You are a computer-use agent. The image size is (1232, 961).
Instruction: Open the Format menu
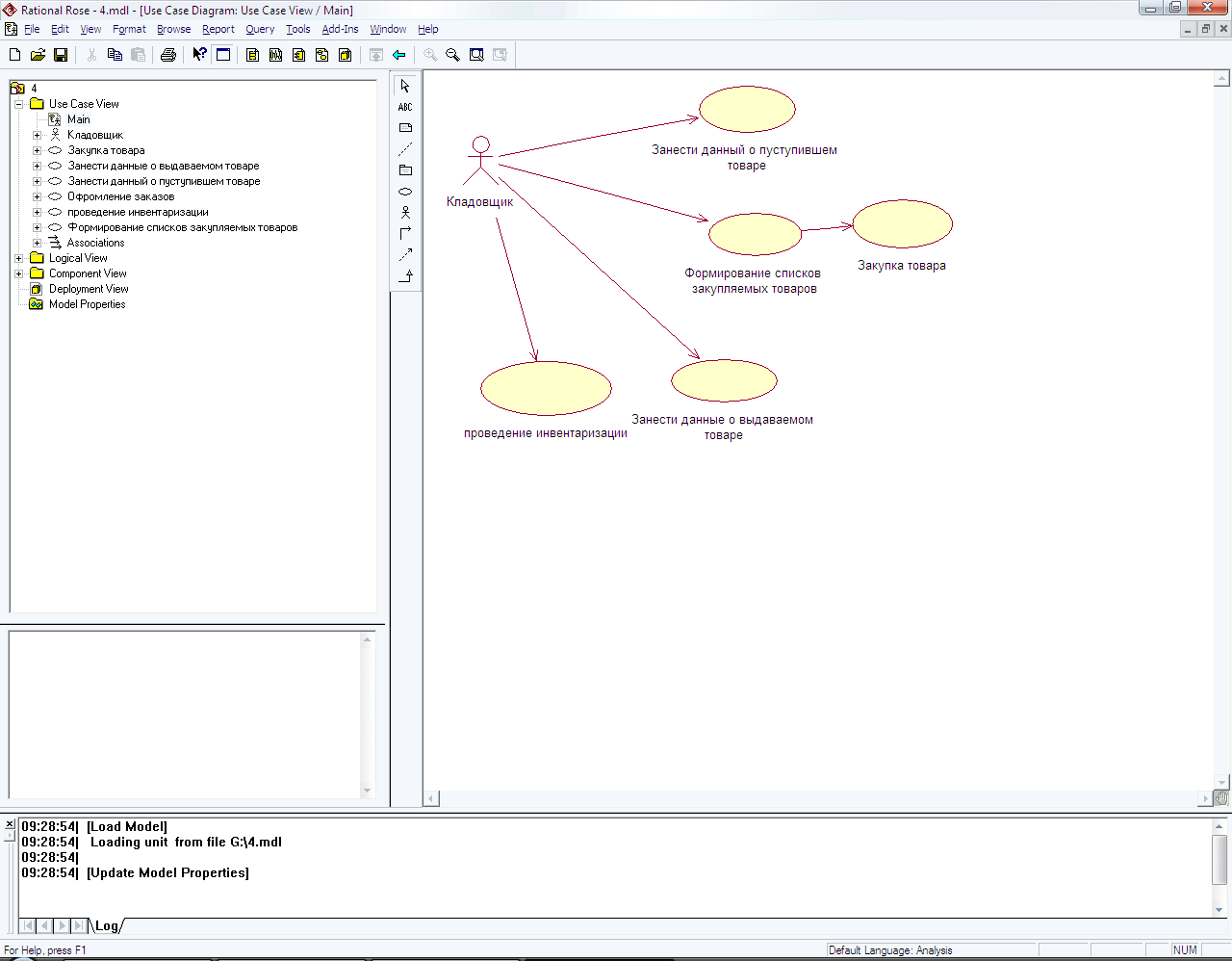[129, 29]
